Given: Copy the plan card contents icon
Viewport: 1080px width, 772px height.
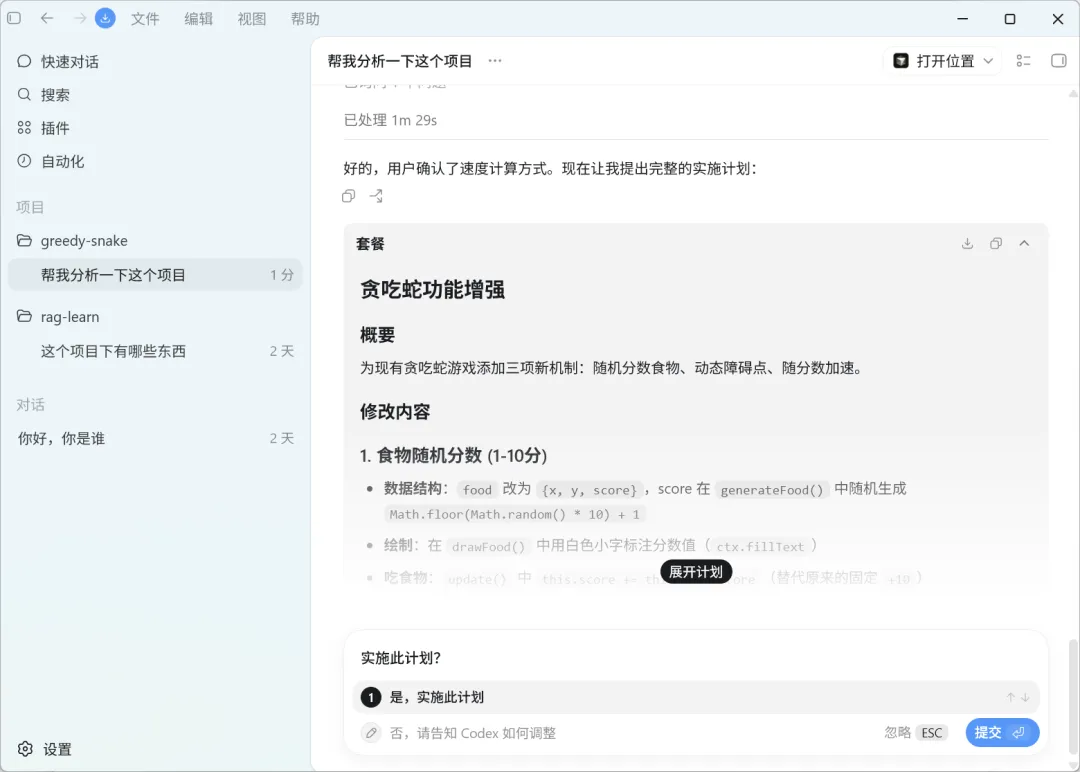Looking at the screenshot, I should (x=996, y=243).
